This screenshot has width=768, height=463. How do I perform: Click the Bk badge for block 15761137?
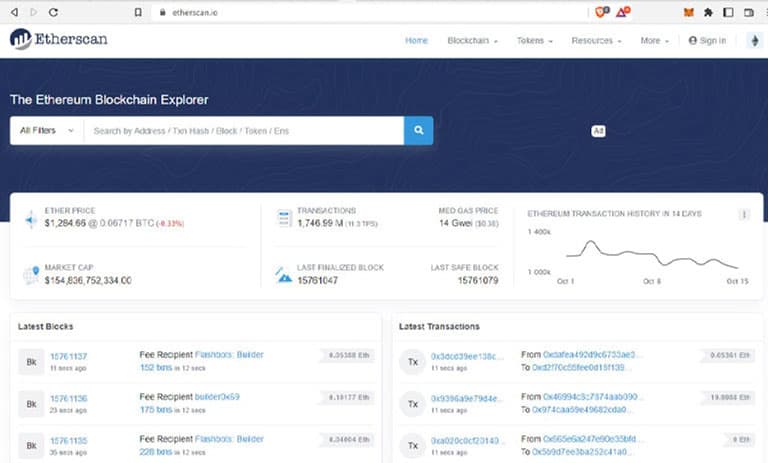click(31, 362)
